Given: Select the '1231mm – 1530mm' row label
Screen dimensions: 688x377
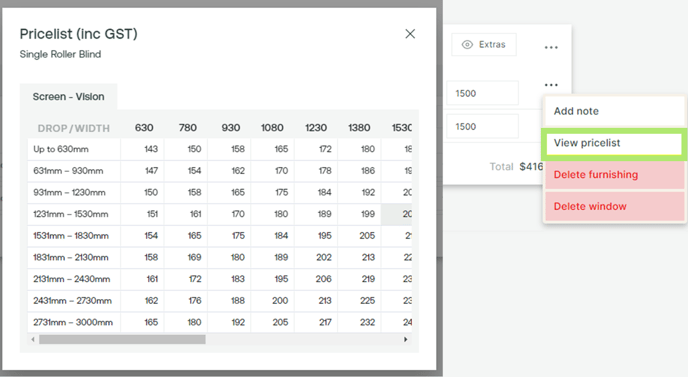Looking at the screenshot, I should (x=71, y=214).
